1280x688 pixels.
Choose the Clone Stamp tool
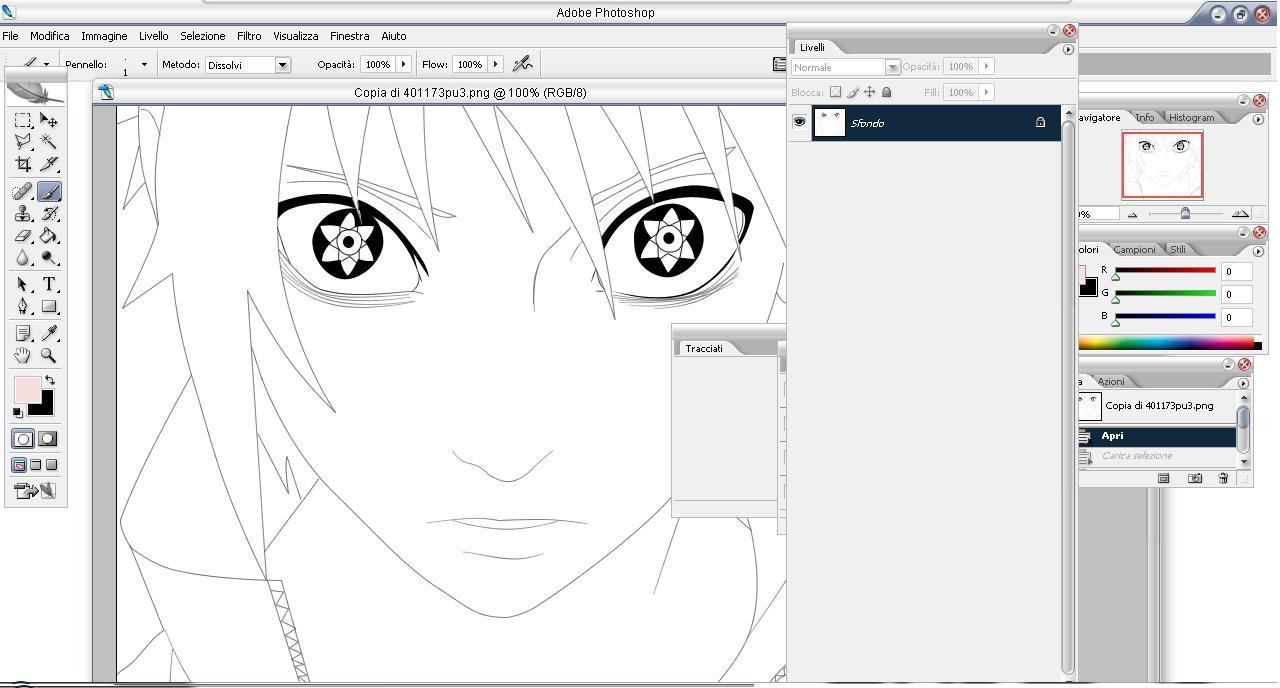click(22, 213)
